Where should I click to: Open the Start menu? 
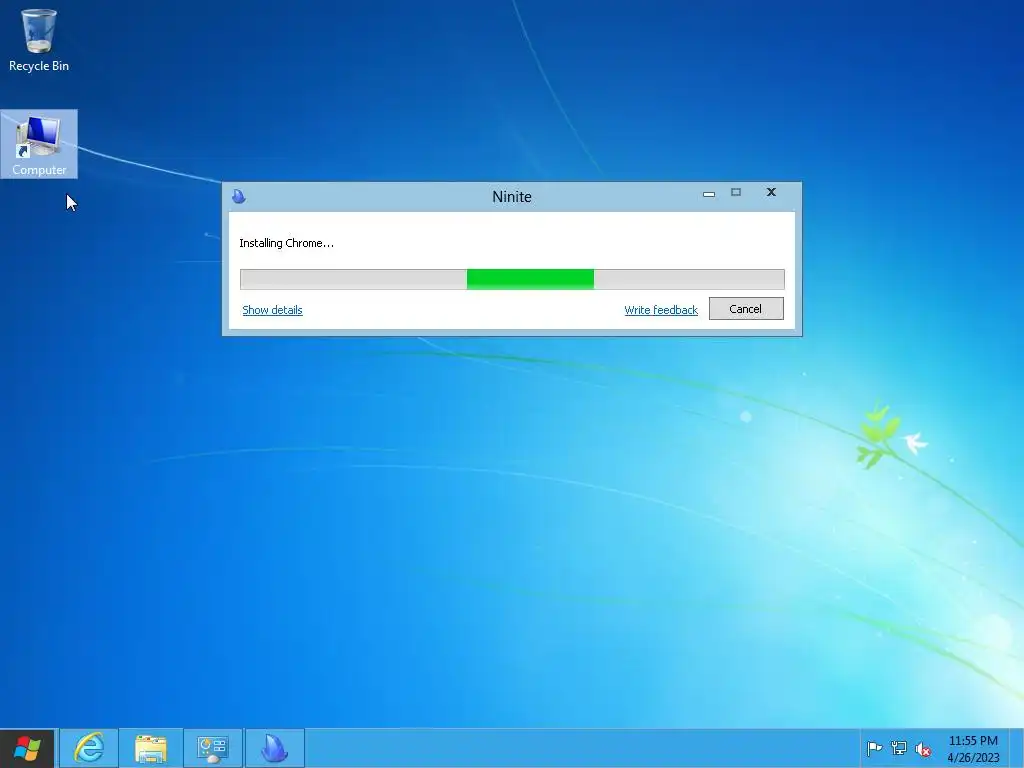click(27, 748)
